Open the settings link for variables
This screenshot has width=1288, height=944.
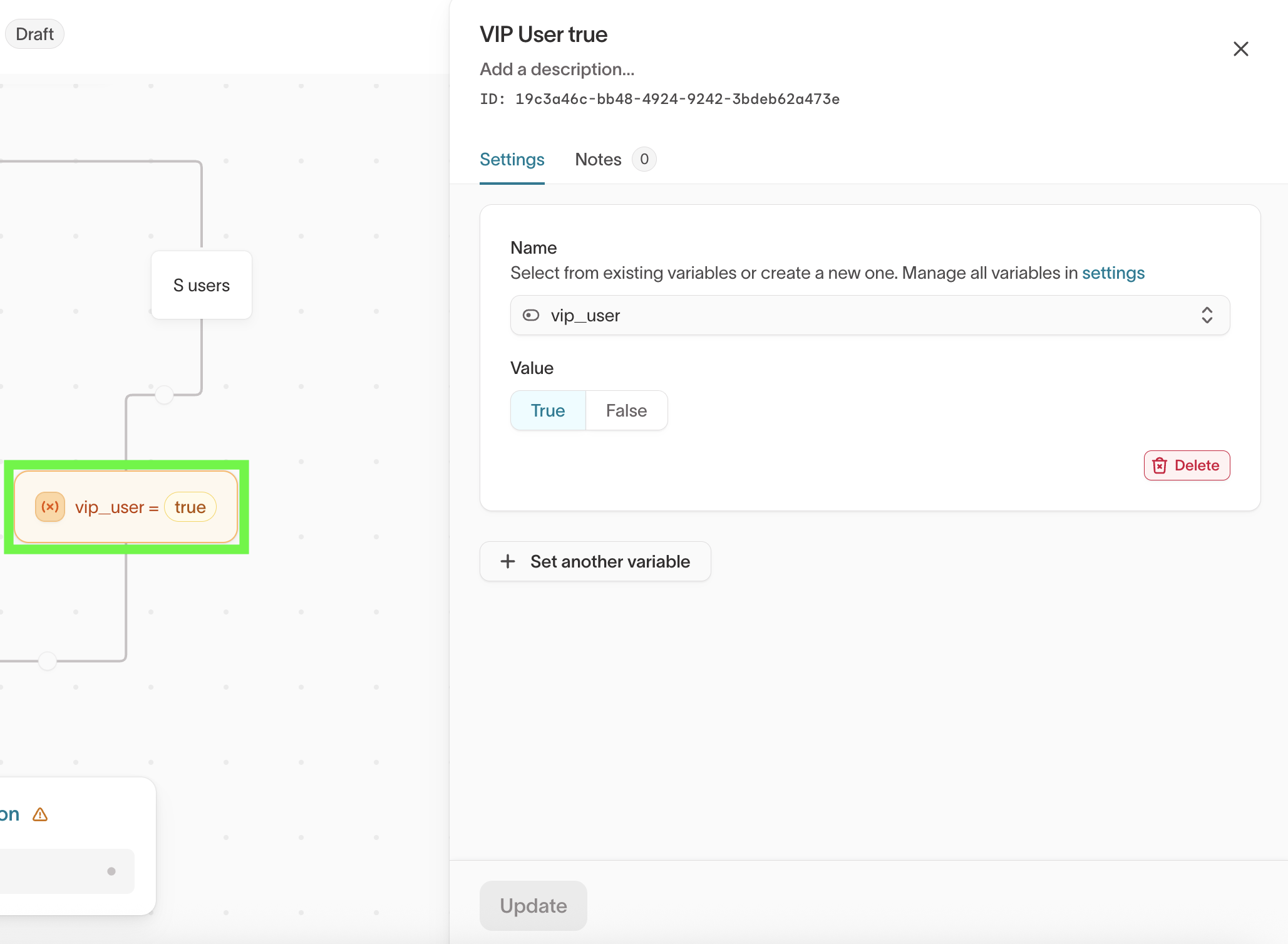coord(1113,273)
